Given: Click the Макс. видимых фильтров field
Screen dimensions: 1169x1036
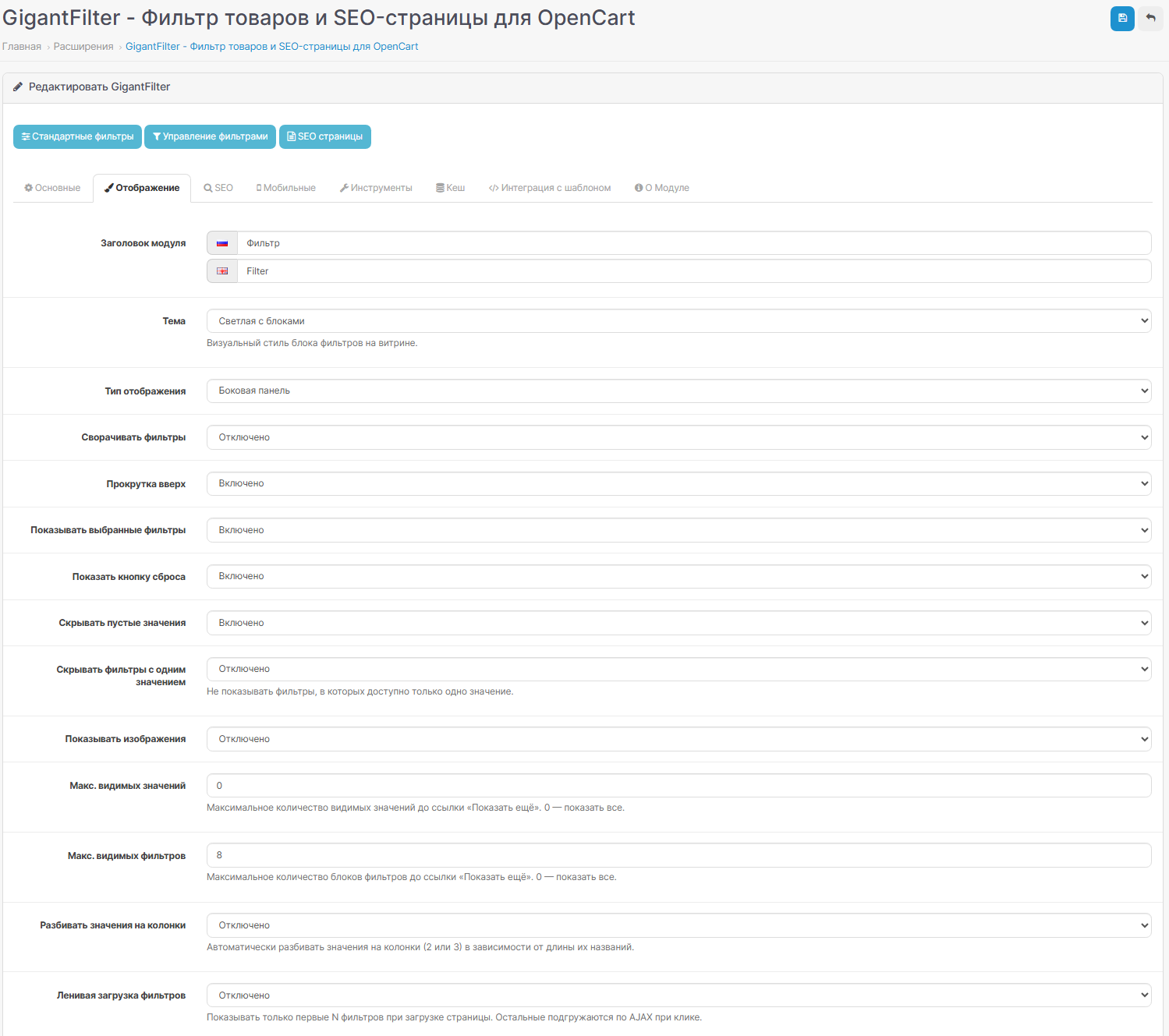Looking at the screenshot, I should tap(678, 855).
